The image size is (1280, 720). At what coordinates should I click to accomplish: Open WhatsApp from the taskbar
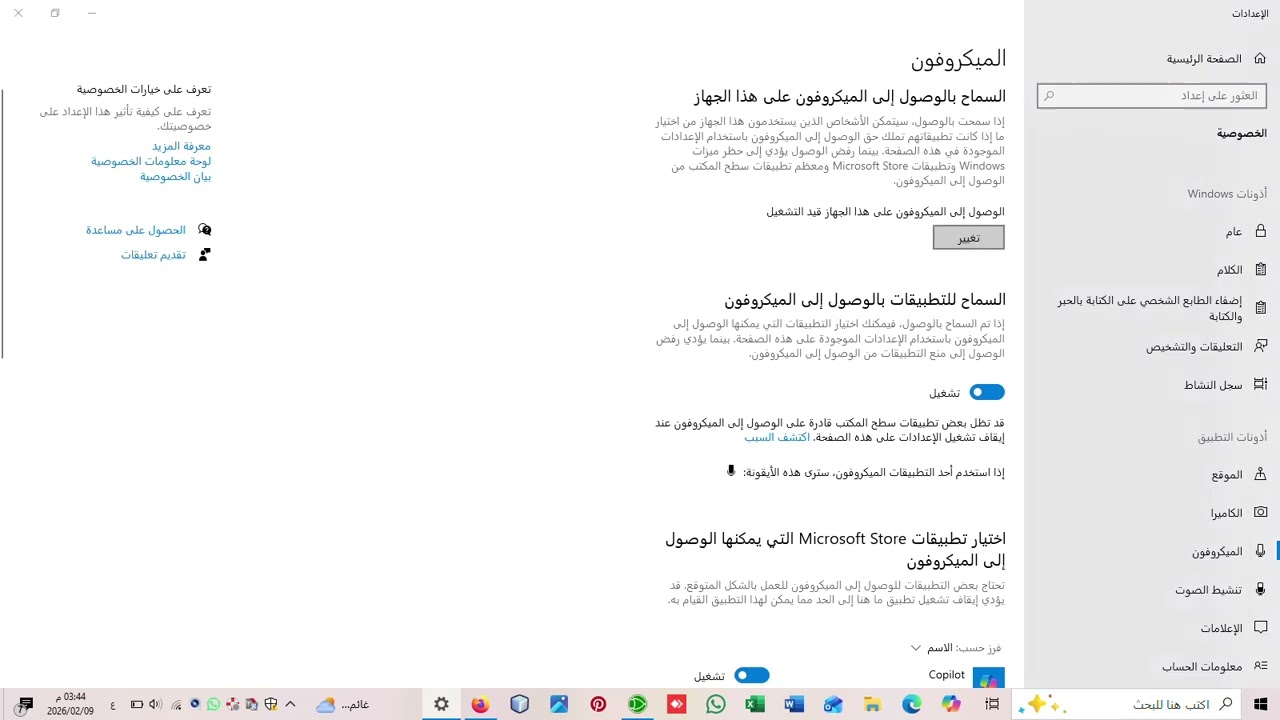click(x=715, y=704)
